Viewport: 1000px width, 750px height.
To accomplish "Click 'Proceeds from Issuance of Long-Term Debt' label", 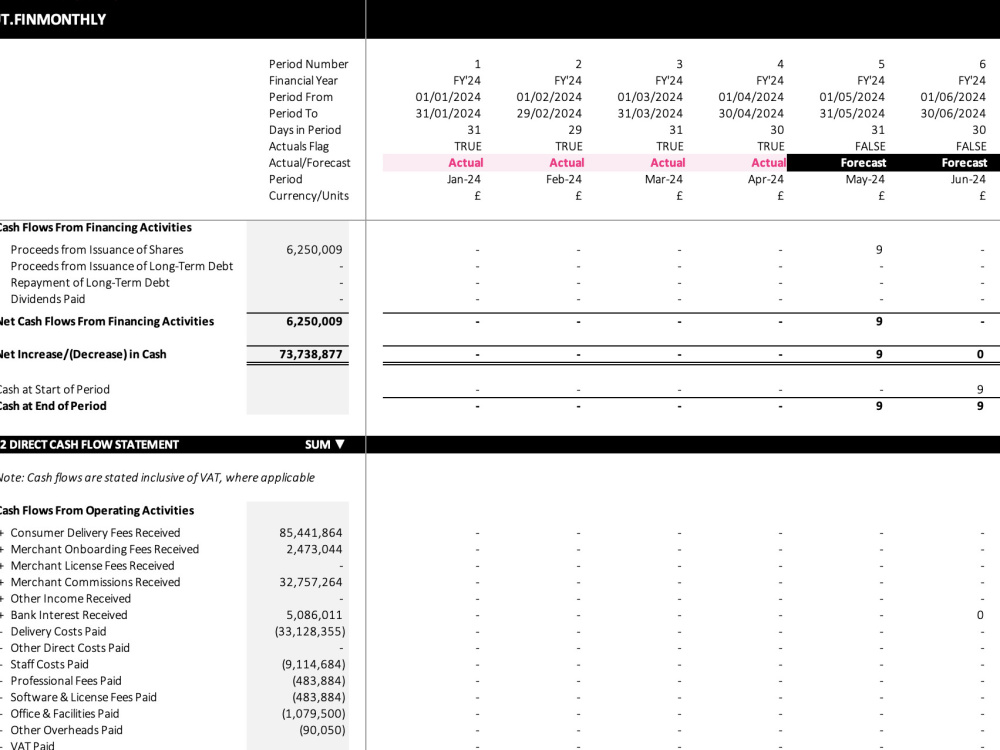I will point(122,267).
